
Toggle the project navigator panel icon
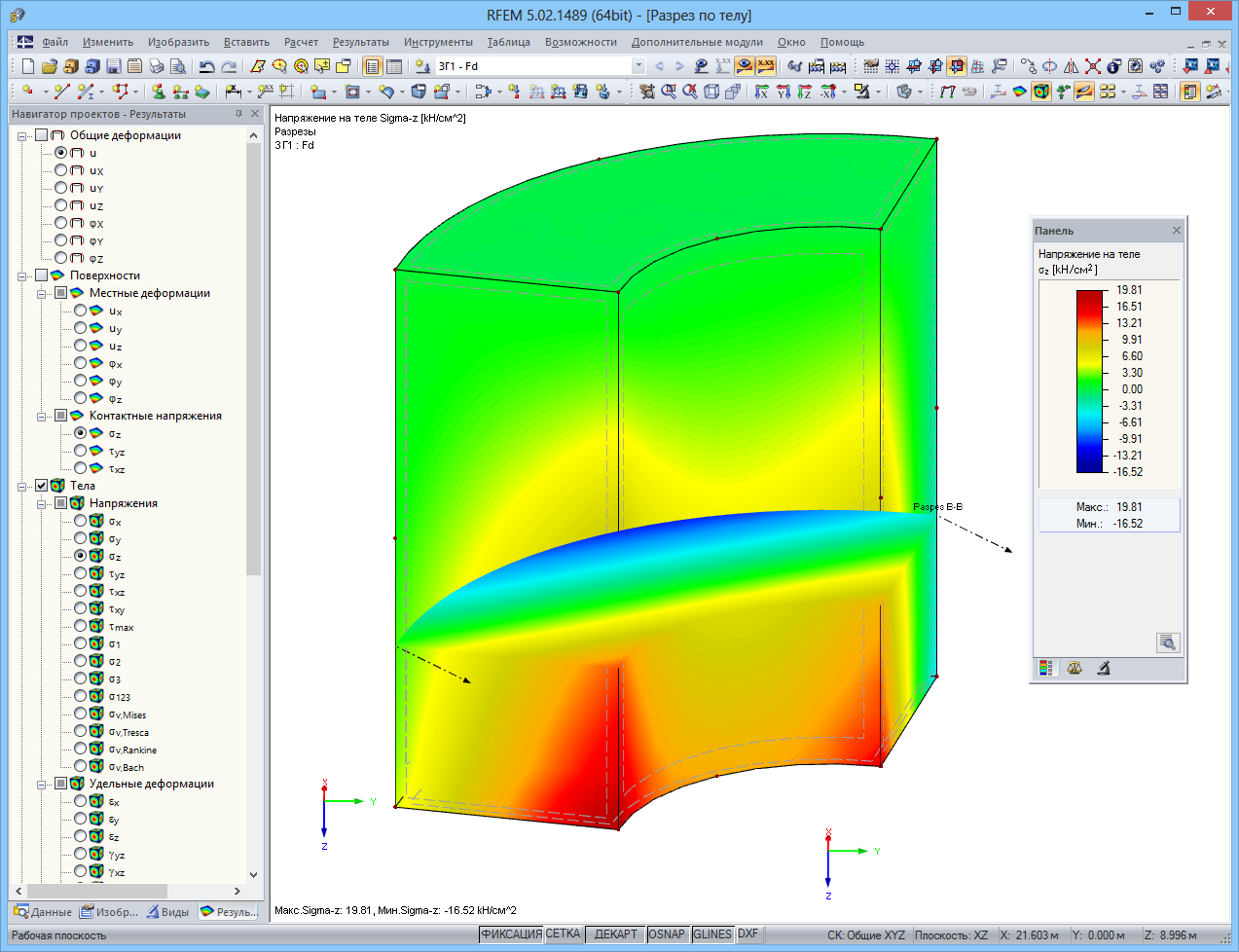point(372,66)
